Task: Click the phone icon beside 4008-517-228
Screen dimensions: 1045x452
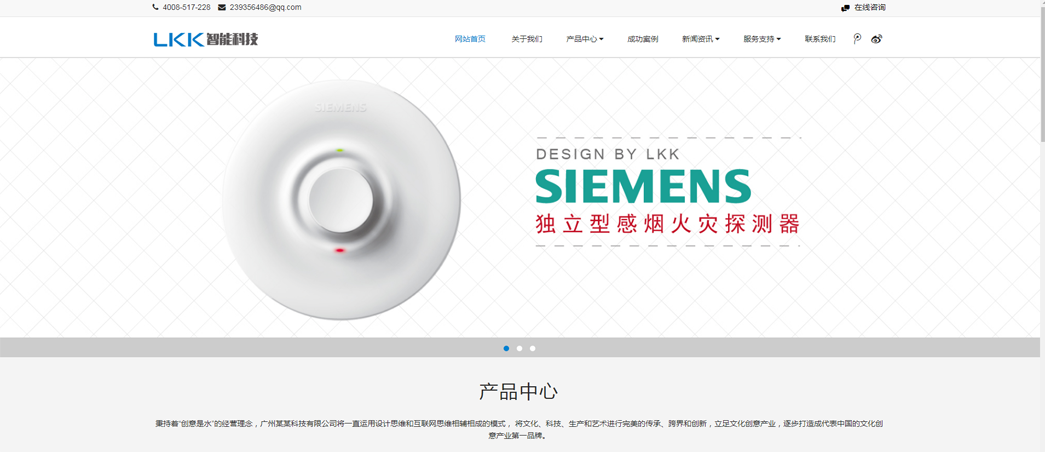Action: pos(155,7)
